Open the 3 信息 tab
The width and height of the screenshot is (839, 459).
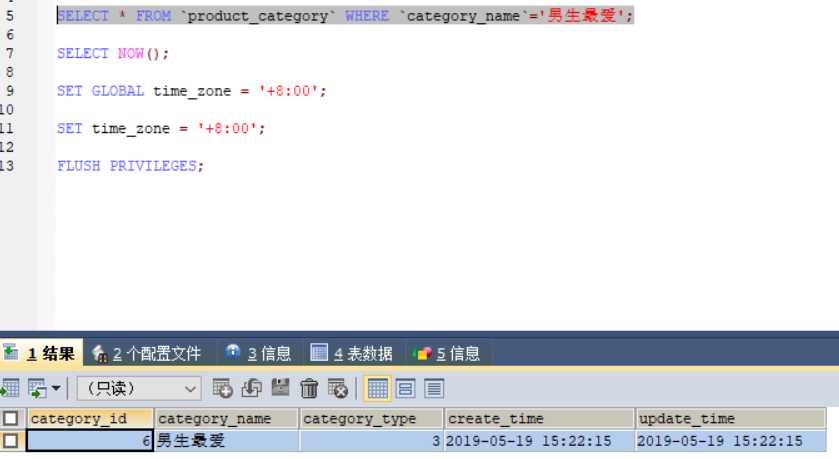pos(260,353)
